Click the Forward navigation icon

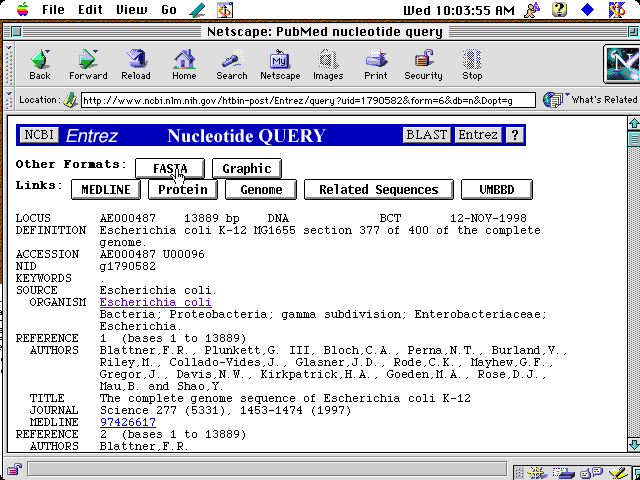(x=88, y=64)
